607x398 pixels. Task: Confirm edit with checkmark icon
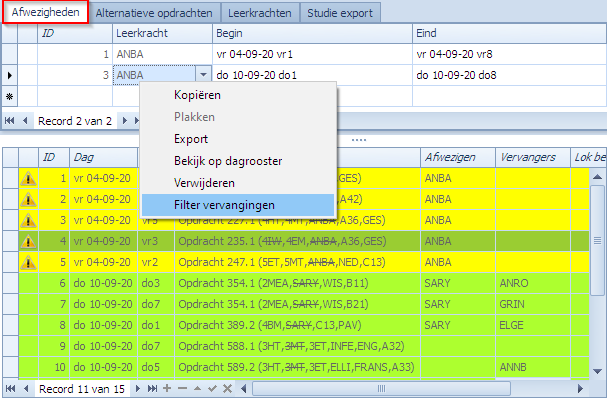pyautogui.click(x=212, y=388)
